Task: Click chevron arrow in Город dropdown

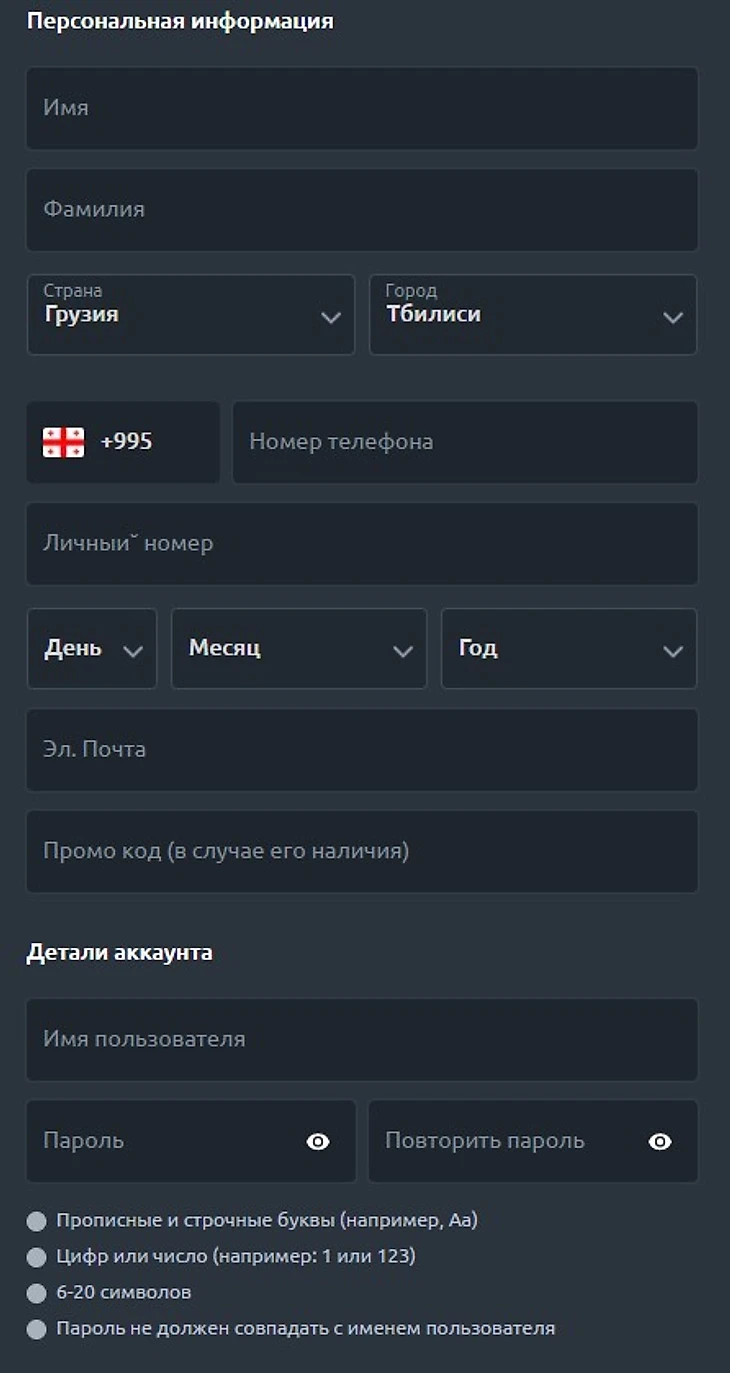Action: point(673,317)
